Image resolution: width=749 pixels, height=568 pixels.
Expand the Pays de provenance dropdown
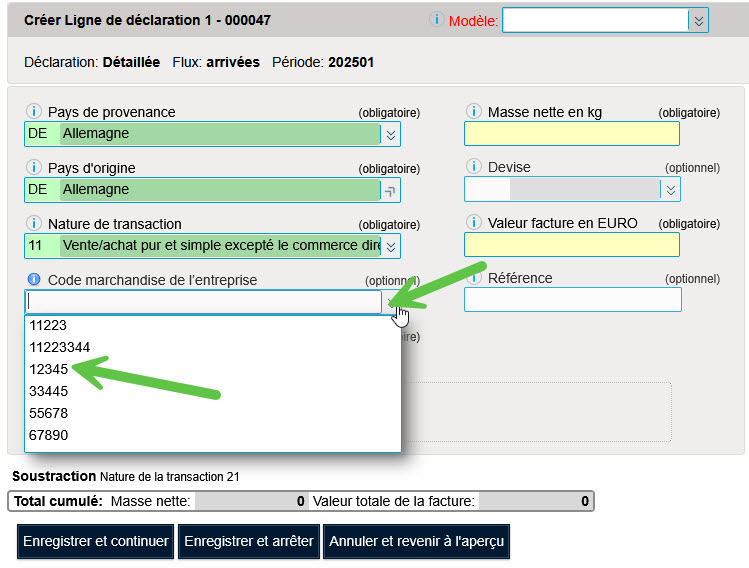[x=390, y=135]
